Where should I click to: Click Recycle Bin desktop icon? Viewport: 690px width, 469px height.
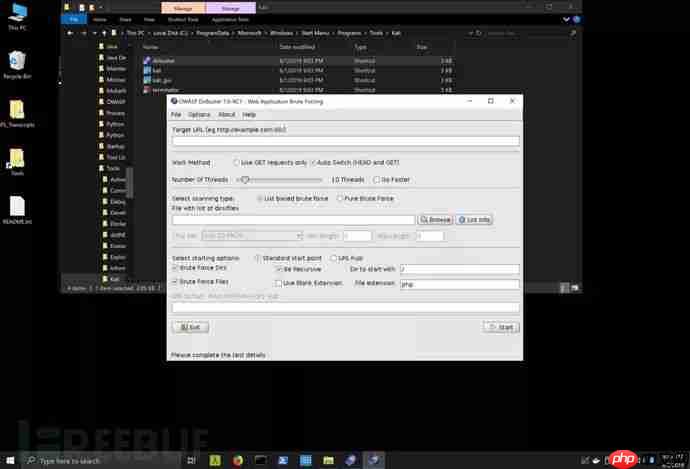(x=17, y=64)
